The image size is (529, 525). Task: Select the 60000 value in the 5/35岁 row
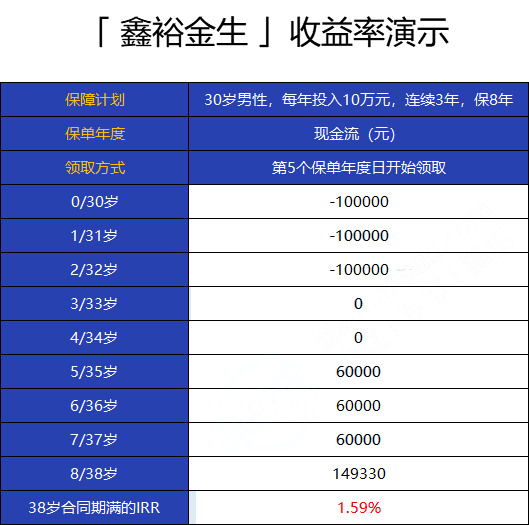pyautogui.click(x=358, y=372)
